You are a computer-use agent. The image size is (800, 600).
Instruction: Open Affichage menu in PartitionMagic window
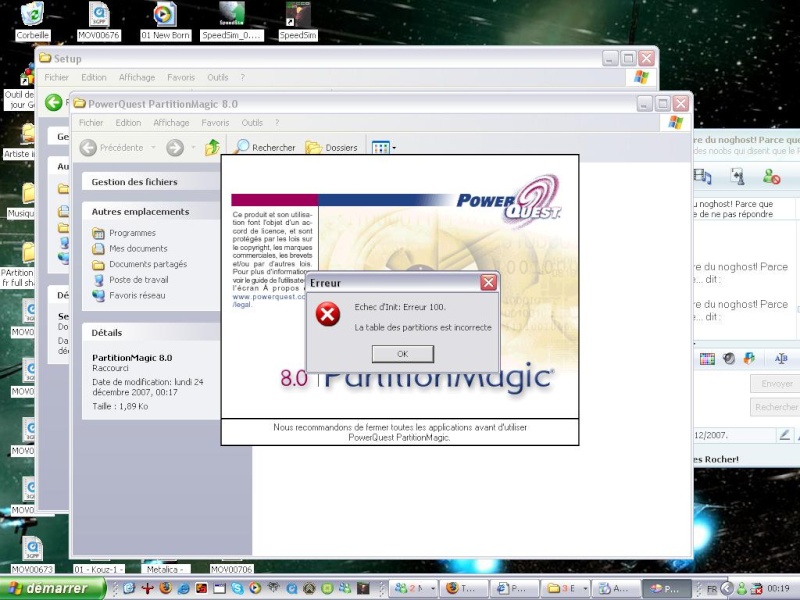point(171,122)
